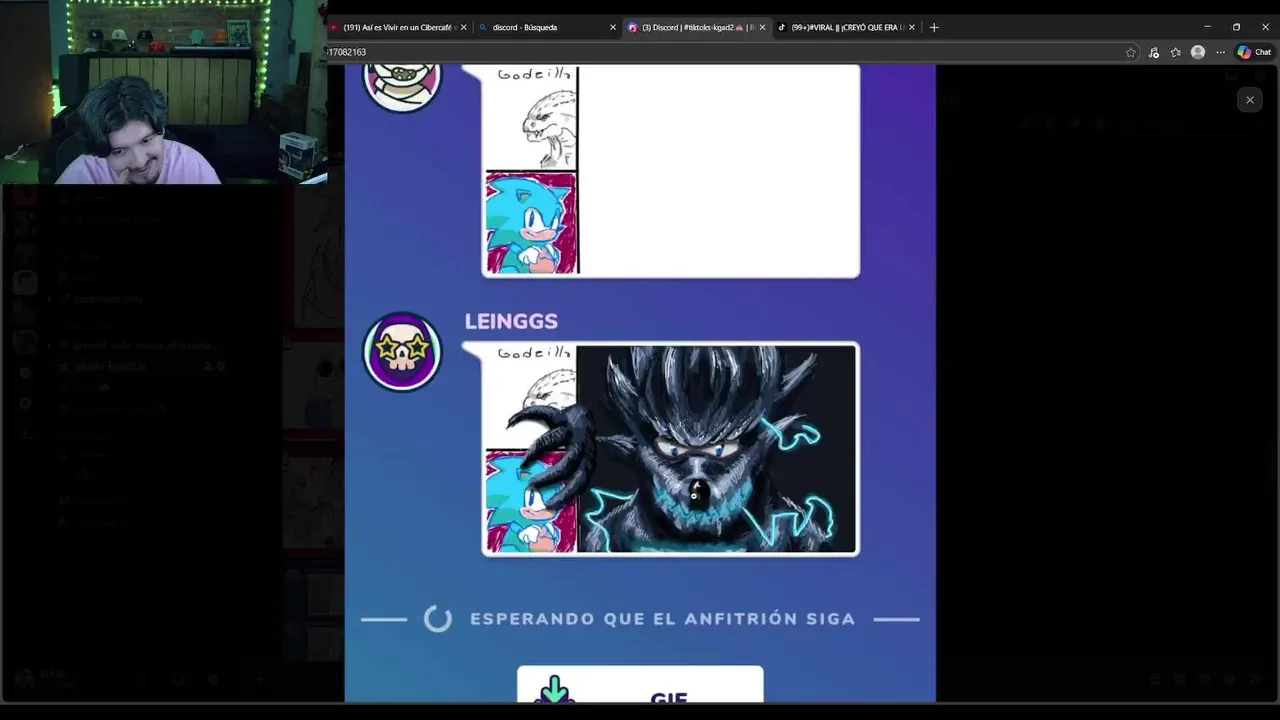Add this page to favorites with the star
Viewport: 1280px width, 720px height.
point(1131,52)
